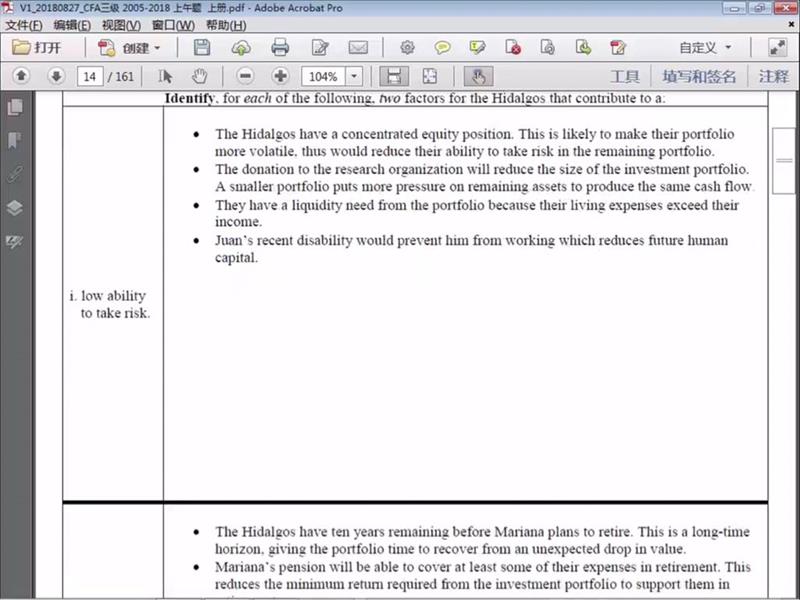The width and height of the screenshot is (800, 600).
Task: Zoom in with plus button
Action: pos(280,77)
